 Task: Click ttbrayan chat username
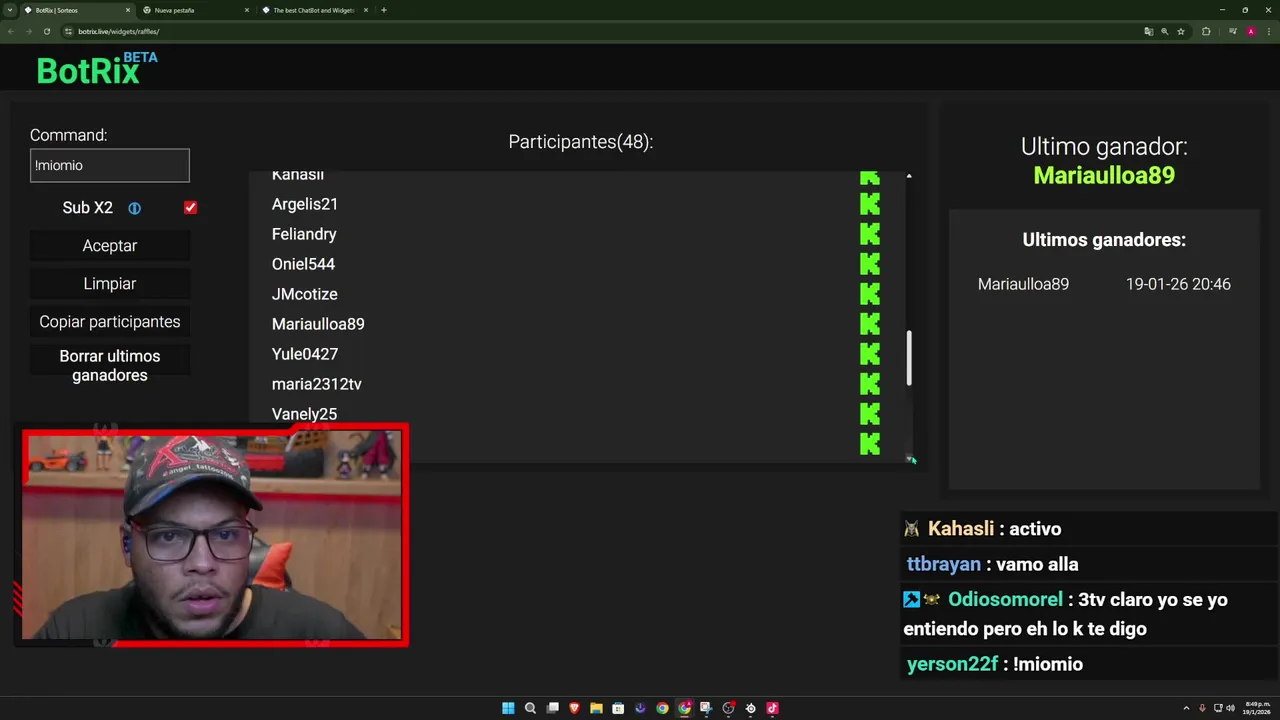(944, 564)
